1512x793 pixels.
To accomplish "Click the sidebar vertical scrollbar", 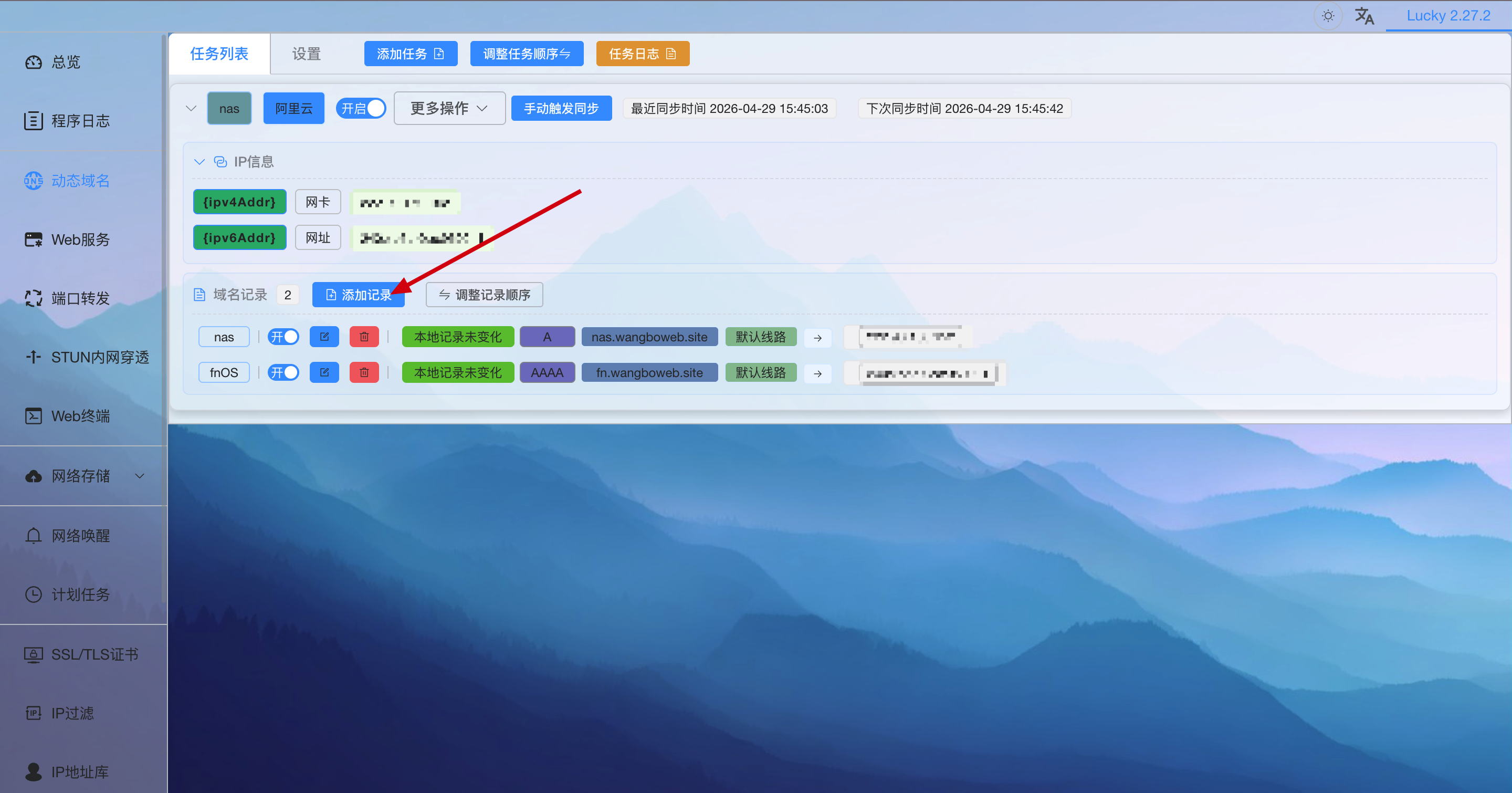I will [x=164, y=317].
